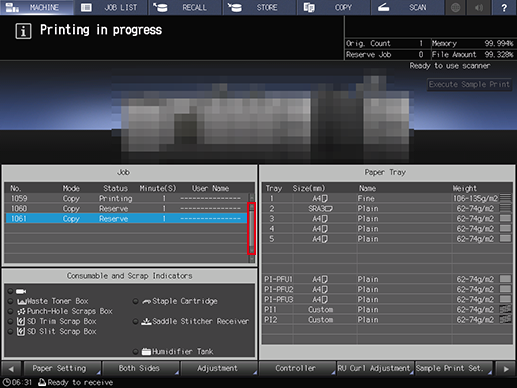The width and height of the screenshot is (517, 388).
Task: Open help with question mark icon
Action: pos(504,7)
